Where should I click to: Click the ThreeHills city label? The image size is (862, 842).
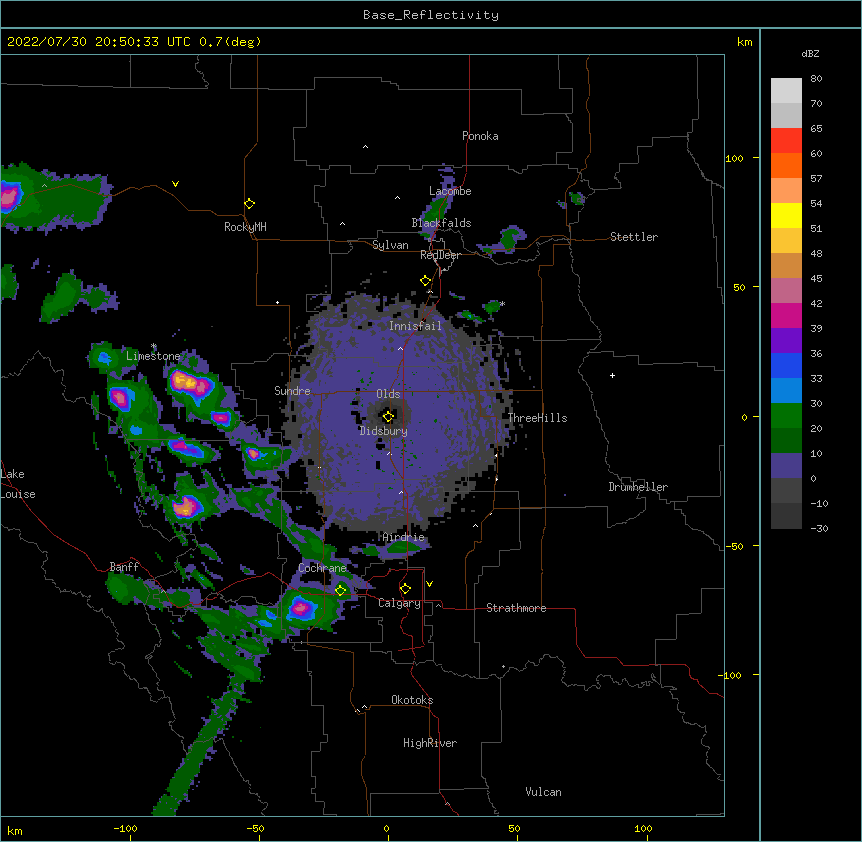point(537,418)
